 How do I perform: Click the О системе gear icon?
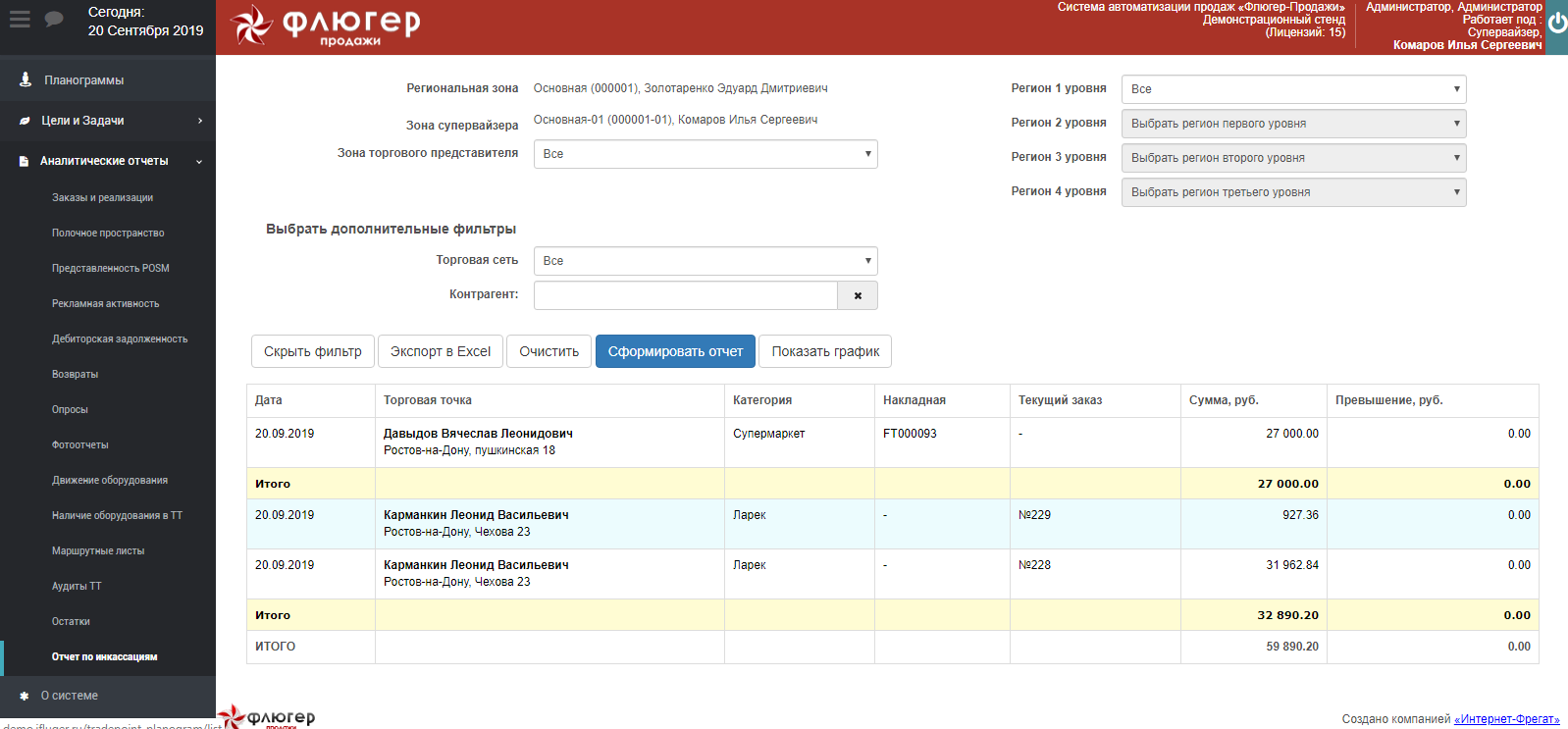[25, 696]
